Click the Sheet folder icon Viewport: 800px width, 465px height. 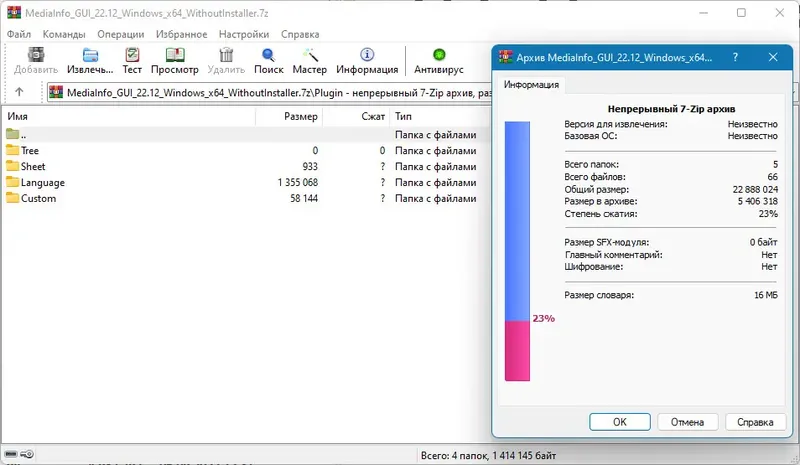[x=12, y=166]
